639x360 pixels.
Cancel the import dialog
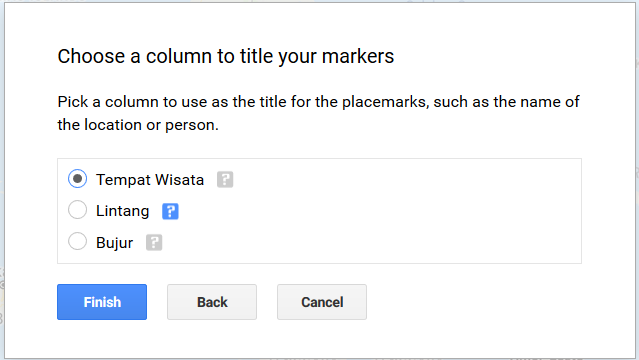tap(322, 302)
